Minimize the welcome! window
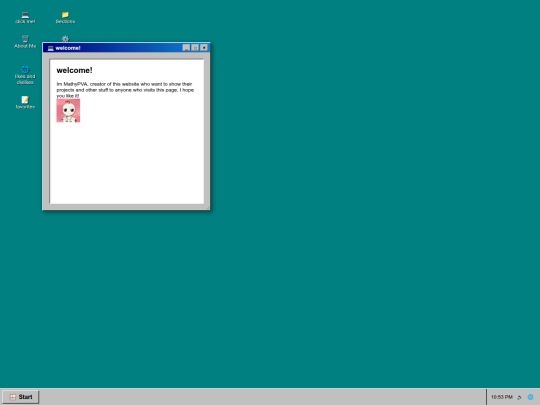 point(186,48)
